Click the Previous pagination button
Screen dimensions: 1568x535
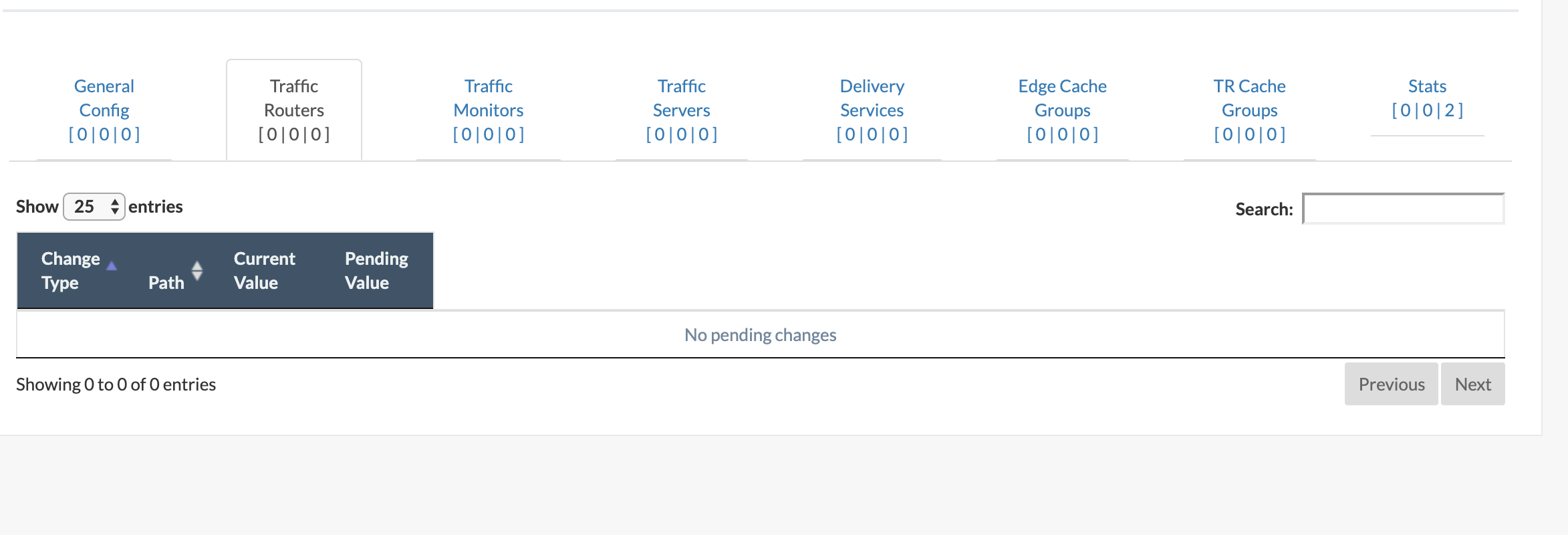coord(1391,384)
